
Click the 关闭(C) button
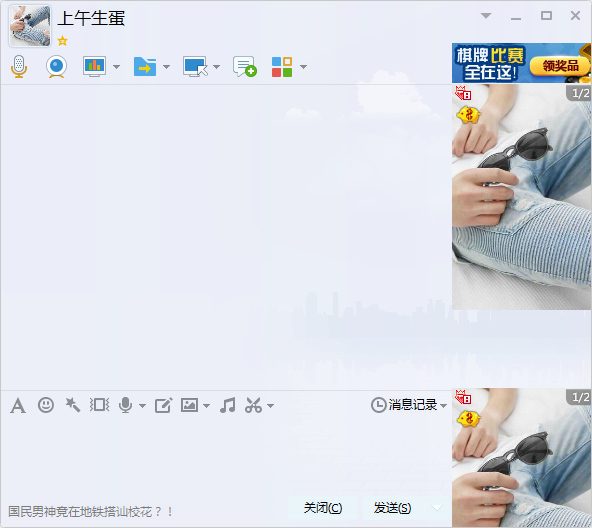(323, 508)
